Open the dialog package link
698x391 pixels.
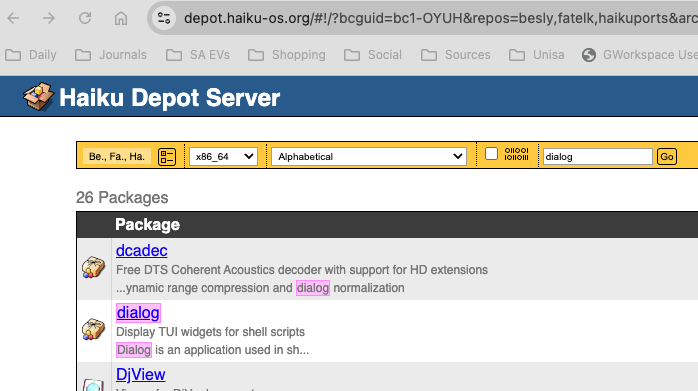coord(138,313)
